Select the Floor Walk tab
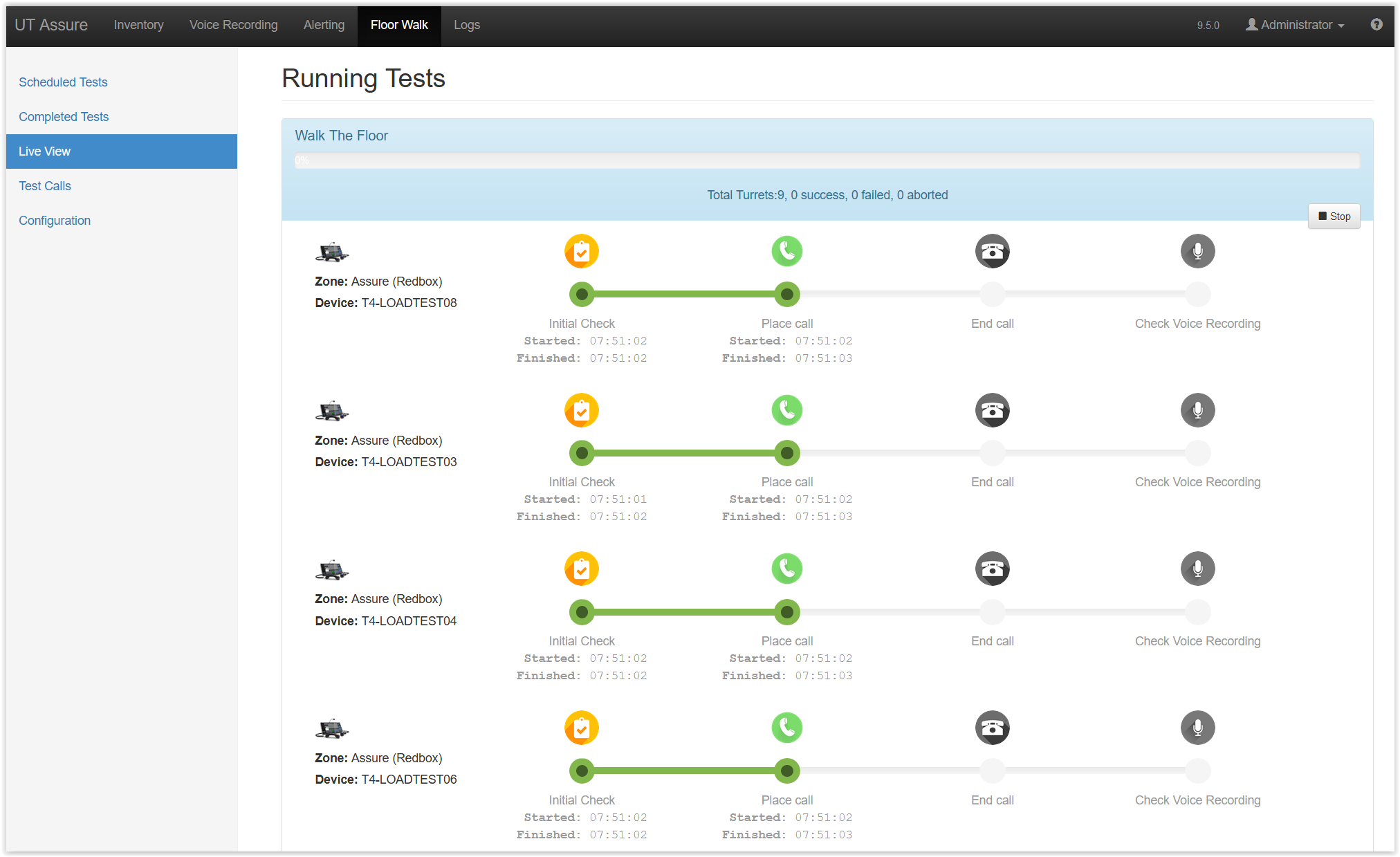Viewport: 1400px width, 857px height. click(x=399, y=25)
